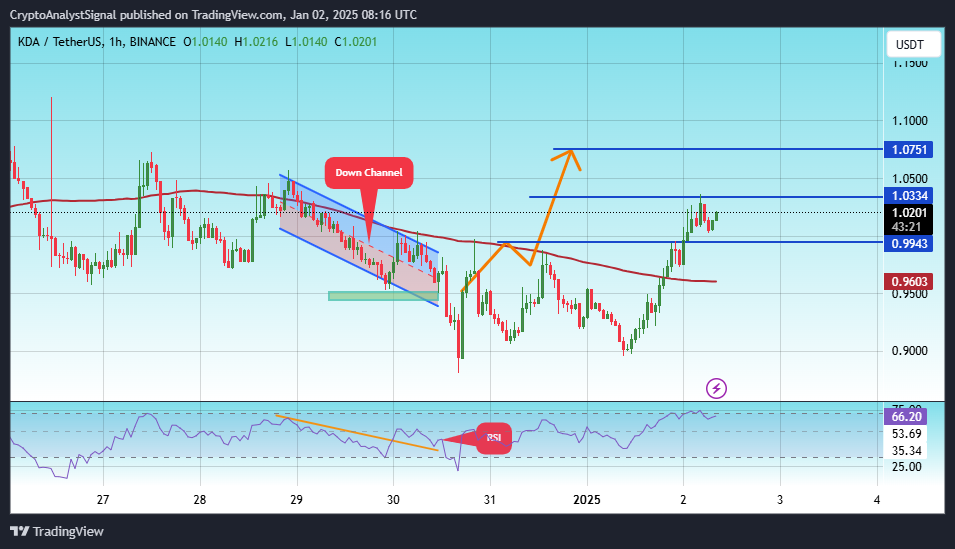Click the open value O1.0140

coord(205,42)
